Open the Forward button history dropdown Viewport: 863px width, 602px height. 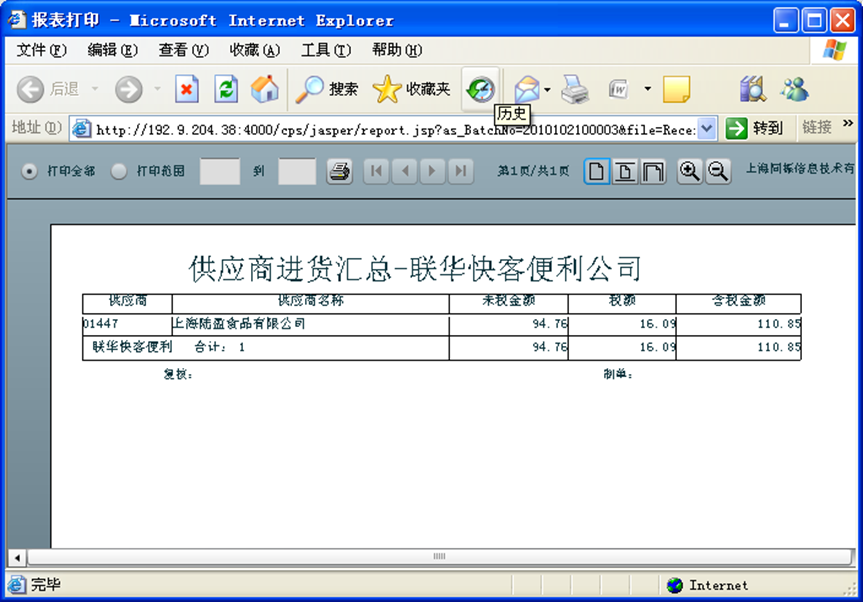tap(157, 89)
